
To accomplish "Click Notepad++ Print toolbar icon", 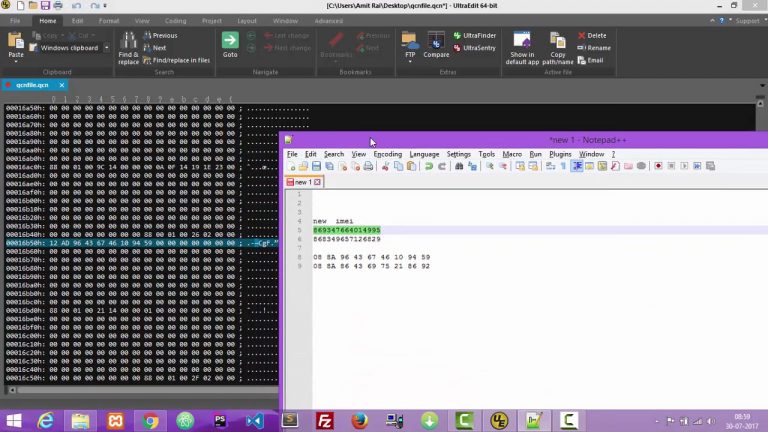I will pyautogui.click(x=368, y=167).
